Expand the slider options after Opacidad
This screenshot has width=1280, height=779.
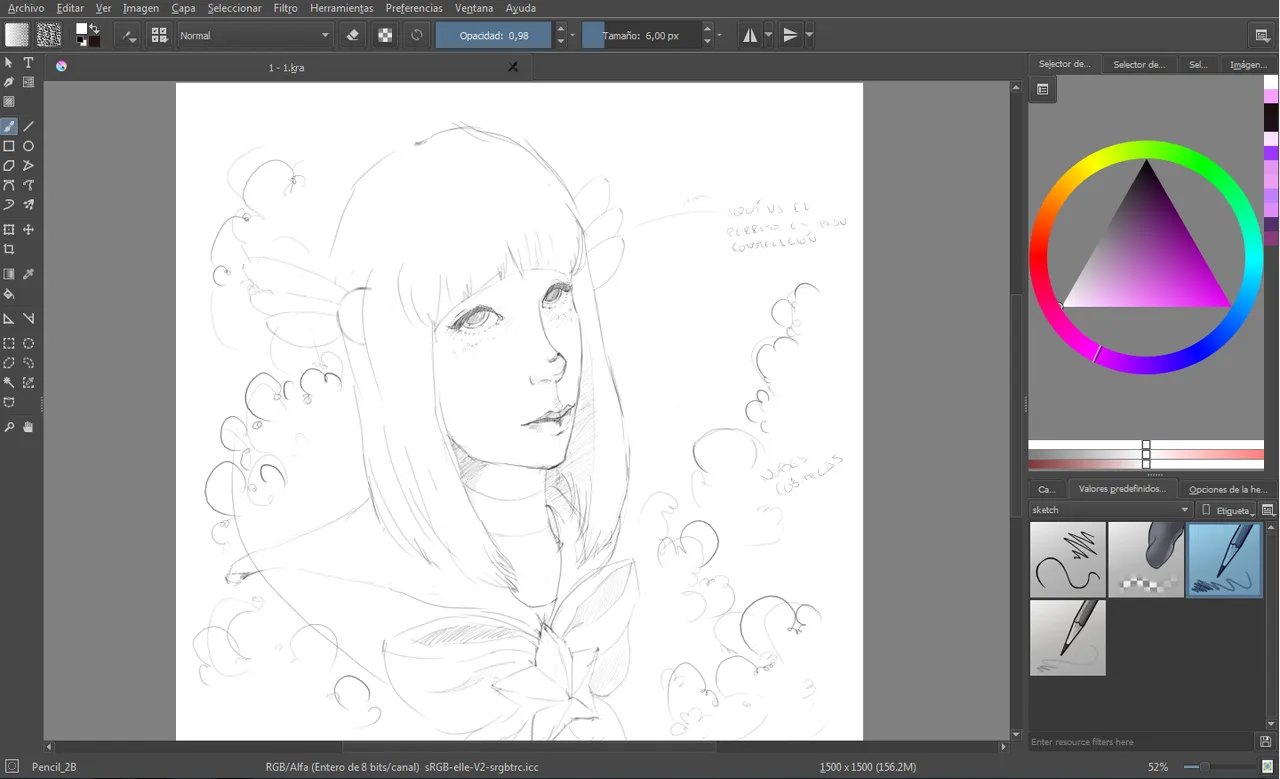pyautogui.click(x=573, y=35)
